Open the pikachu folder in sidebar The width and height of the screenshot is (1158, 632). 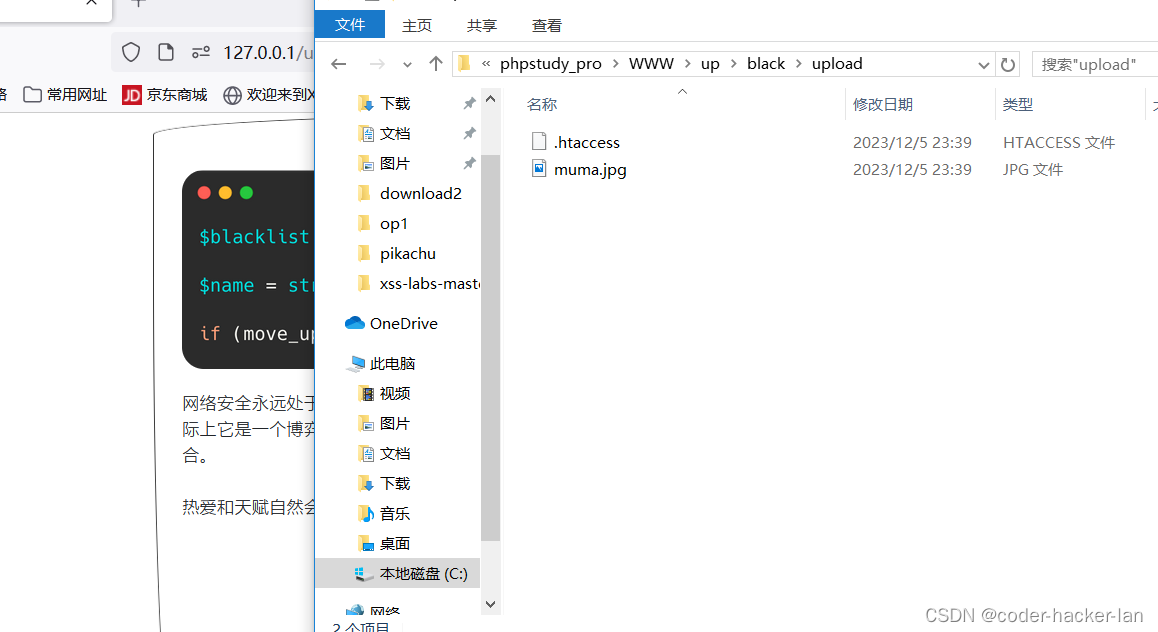point(407,253)
